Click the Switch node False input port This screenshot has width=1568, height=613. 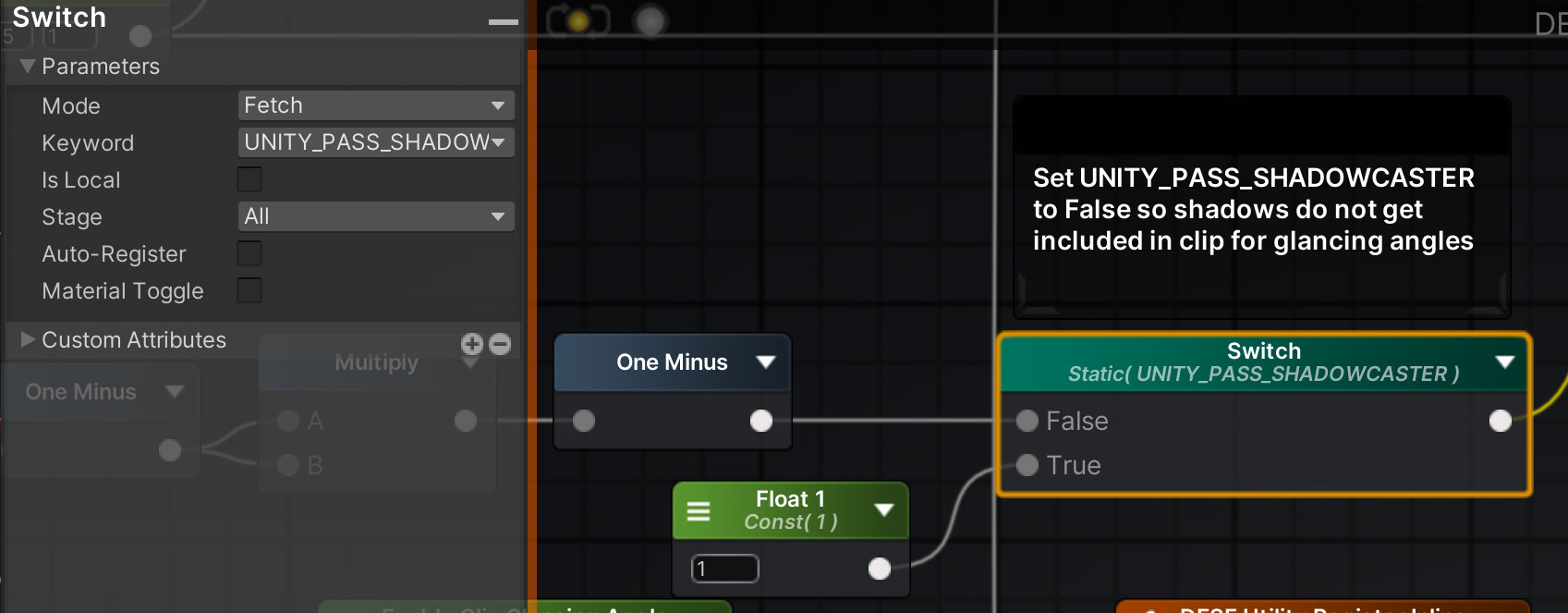[x=1027, y=421]
